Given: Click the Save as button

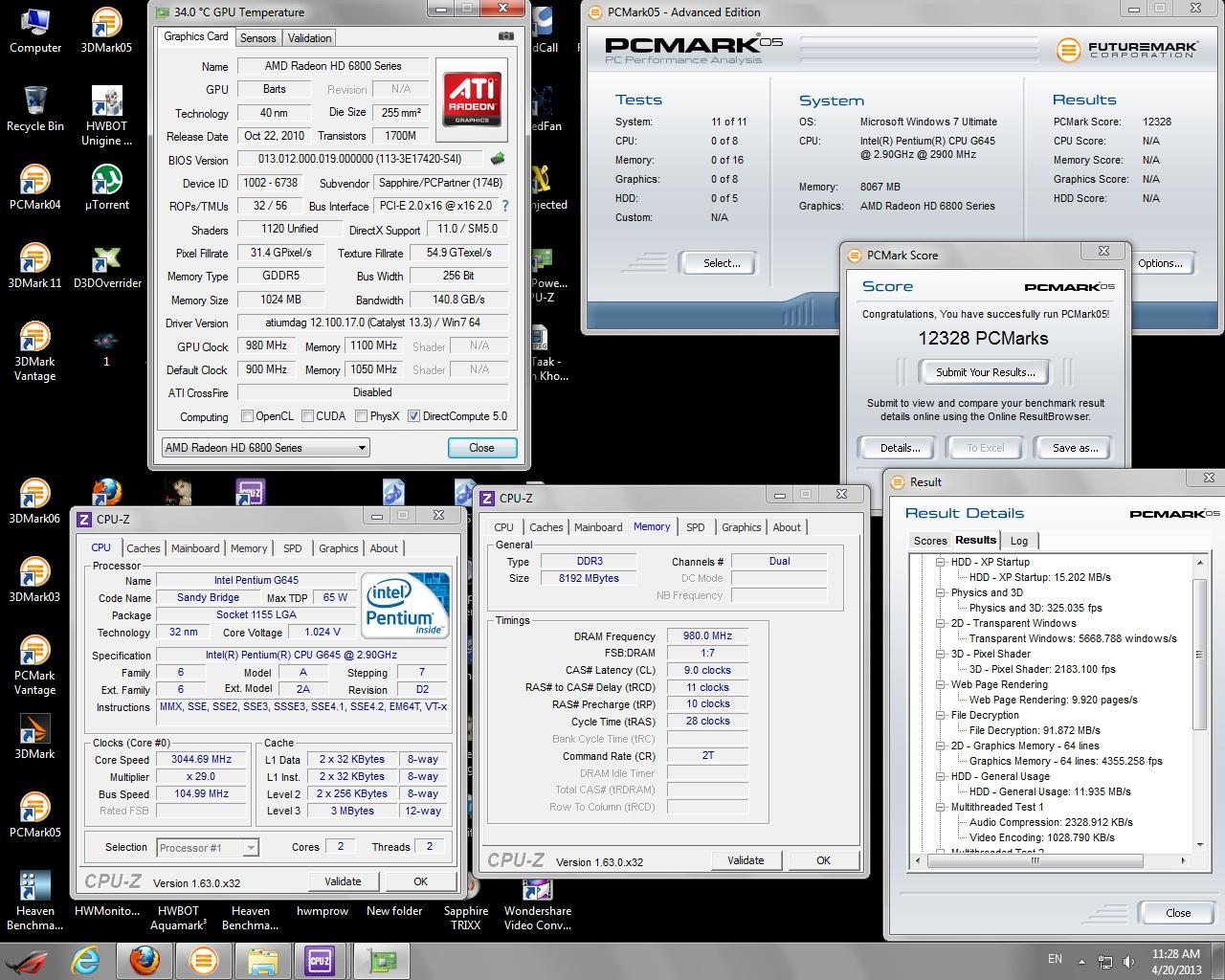Looking at the screenshot, I should coord(1075,448).
